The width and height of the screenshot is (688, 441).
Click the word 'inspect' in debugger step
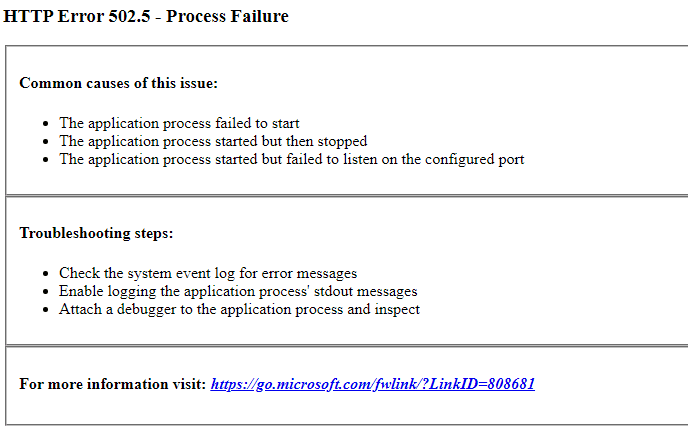click(x=397, y=310)
